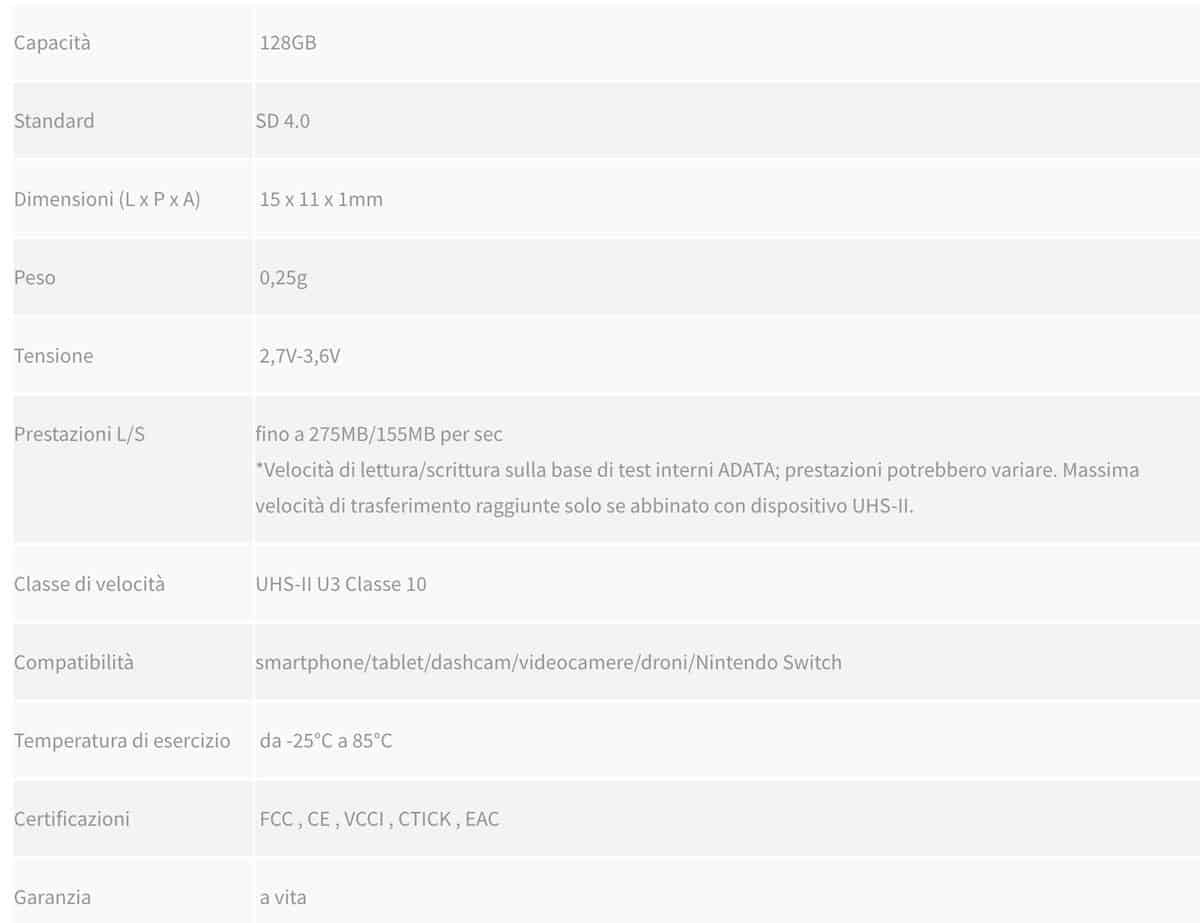This screenshot has width=1200, height=923.
Task: Select the 15 x 11 x 1mm value
Action: 321,199
